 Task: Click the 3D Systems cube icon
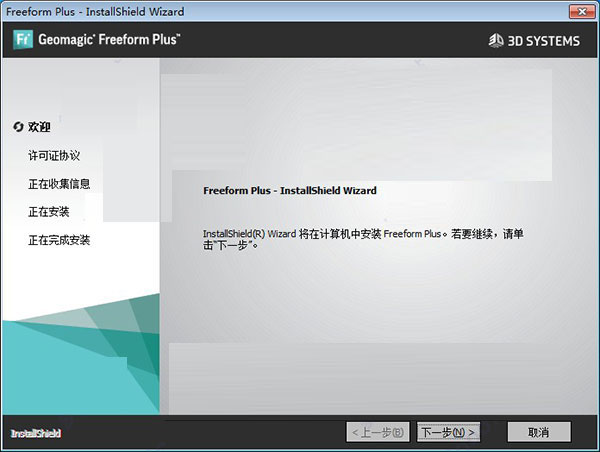coord(497,41)
